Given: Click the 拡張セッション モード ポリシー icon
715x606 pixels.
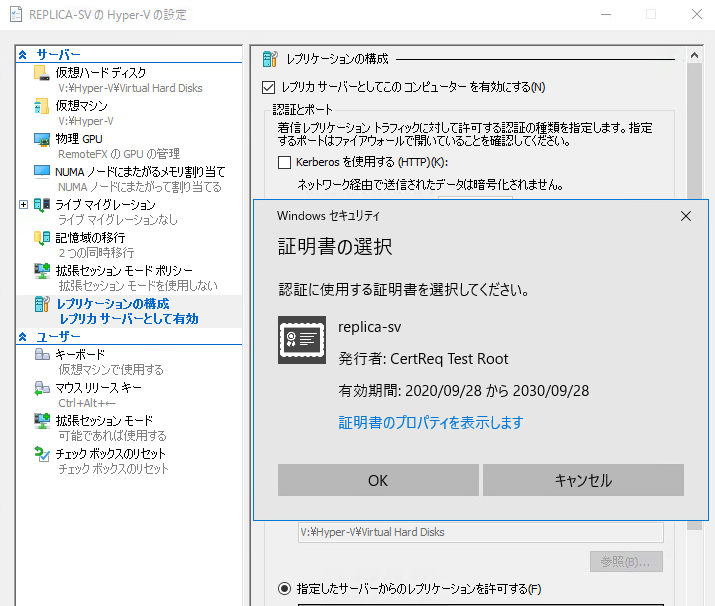Looking at the screenshot, I should 41,270.
